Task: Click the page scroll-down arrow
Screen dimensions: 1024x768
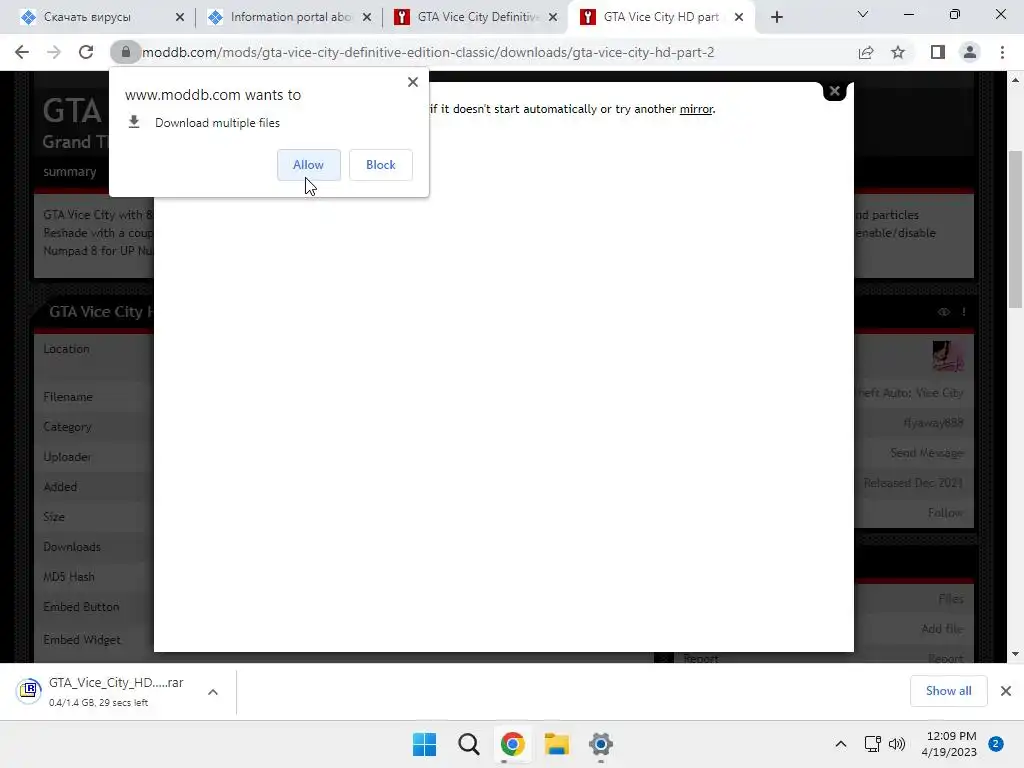Action: [1016, 654]
